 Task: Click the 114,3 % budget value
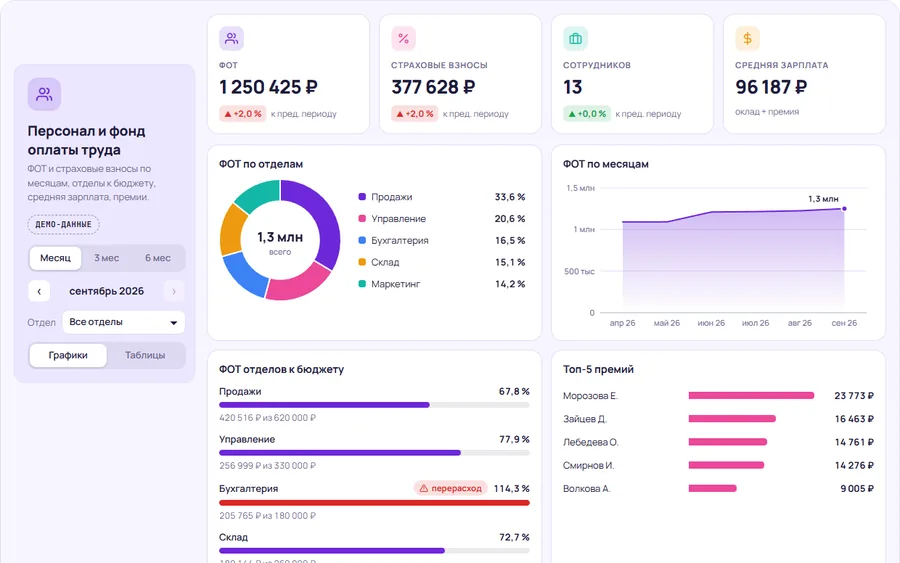point(511,488)
